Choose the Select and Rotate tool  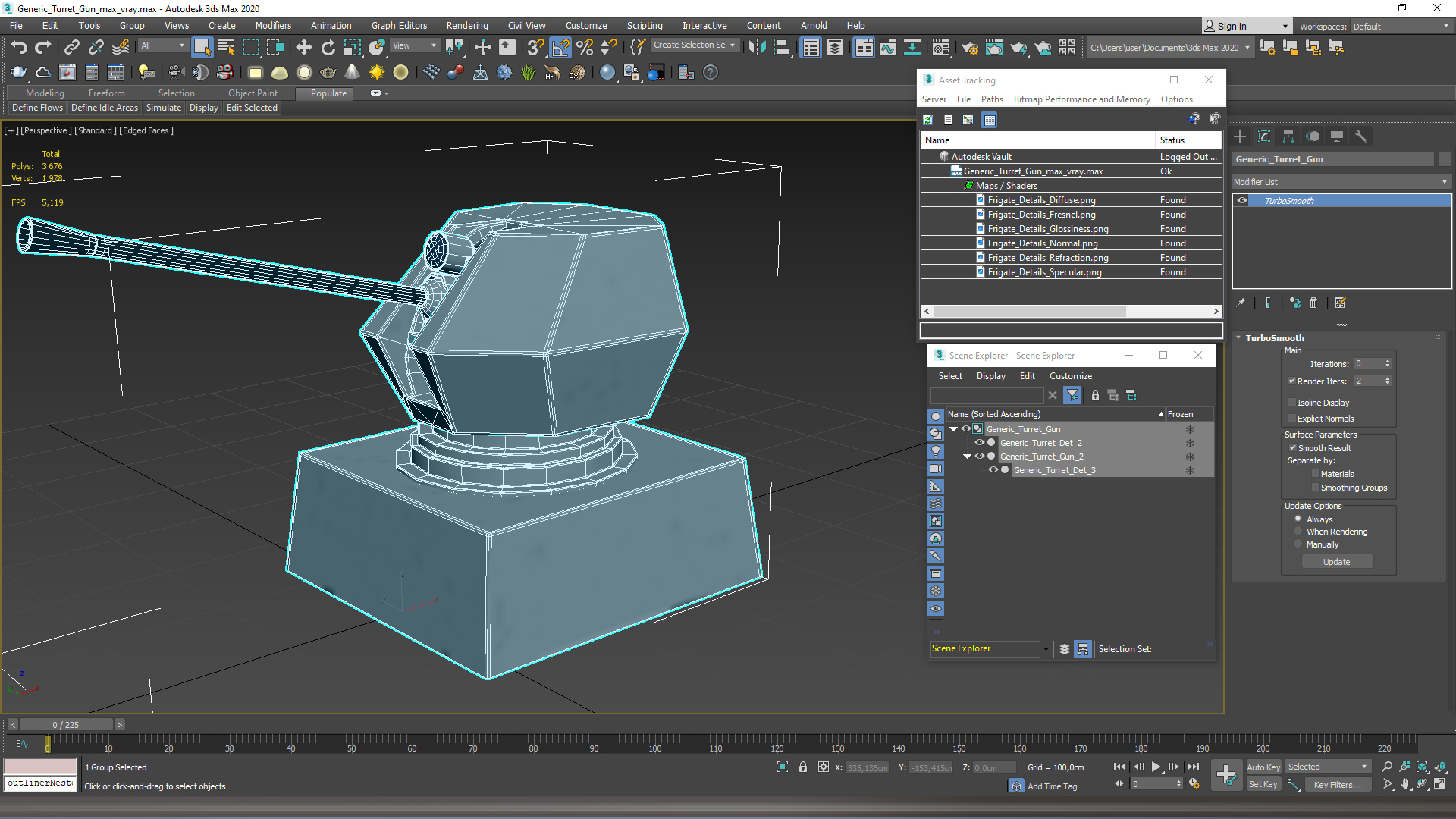(328, 47)
